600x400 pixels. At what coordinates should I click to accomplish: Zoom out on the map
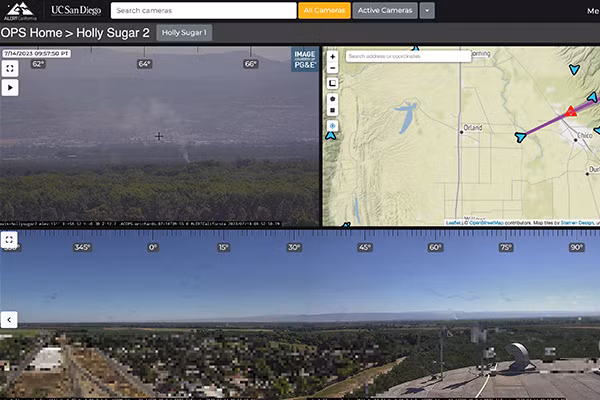332,70
